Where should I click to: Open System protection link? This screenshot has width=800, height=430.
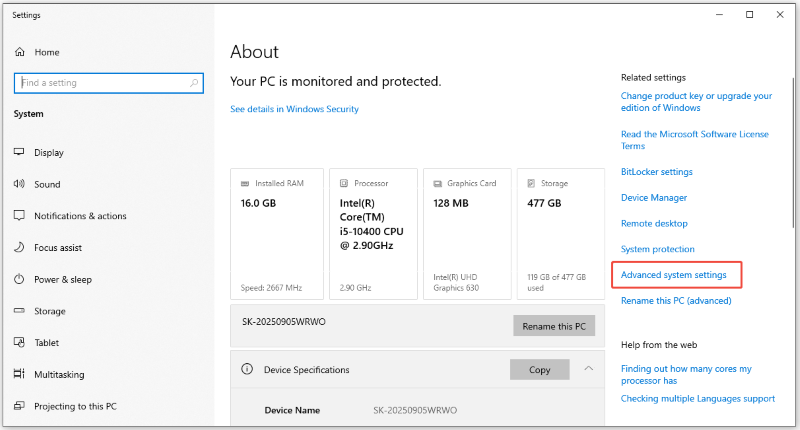(x=658, y=249)
